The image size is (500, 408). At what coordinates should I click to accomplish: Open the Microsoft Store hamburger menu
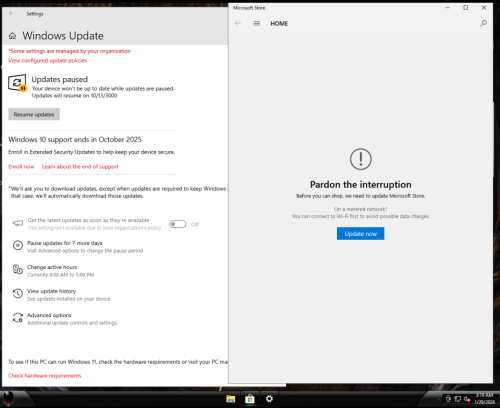[x=257, y=23]
